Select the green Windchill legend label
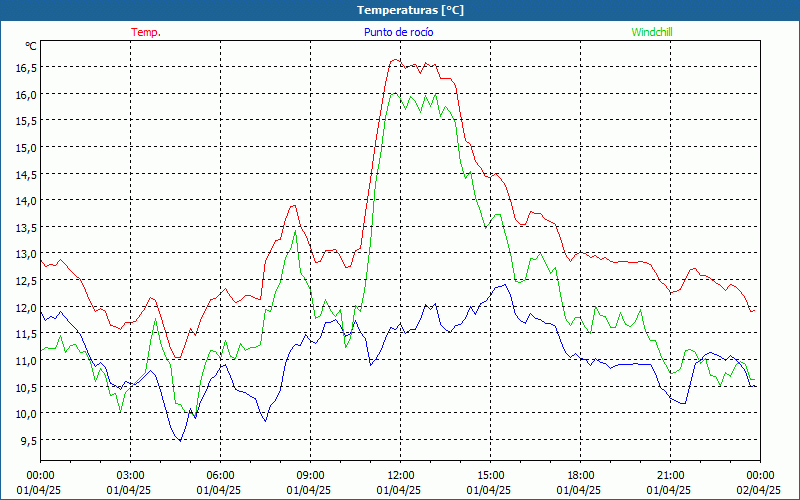The height and width of the screenshot is (500, 800). click(x=652, y=32)
